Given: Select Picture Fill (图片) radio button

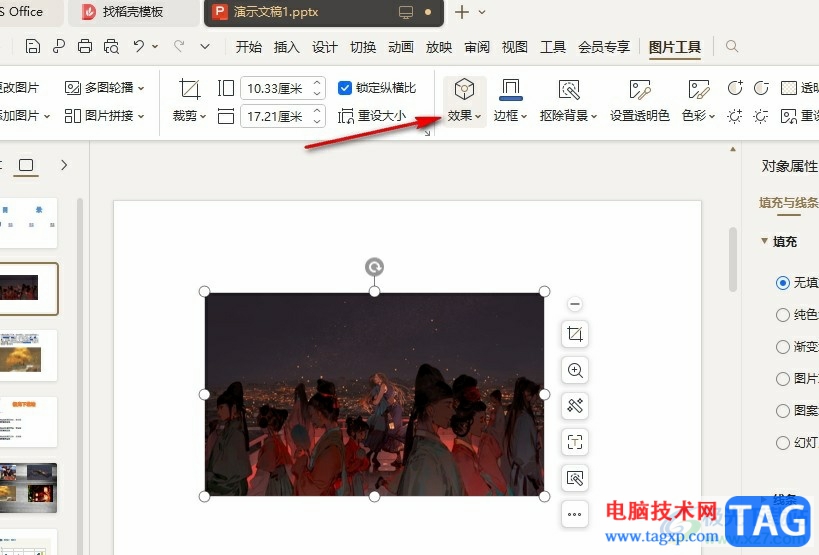Looking at the screenshot, I should click(x=782, y=379).
